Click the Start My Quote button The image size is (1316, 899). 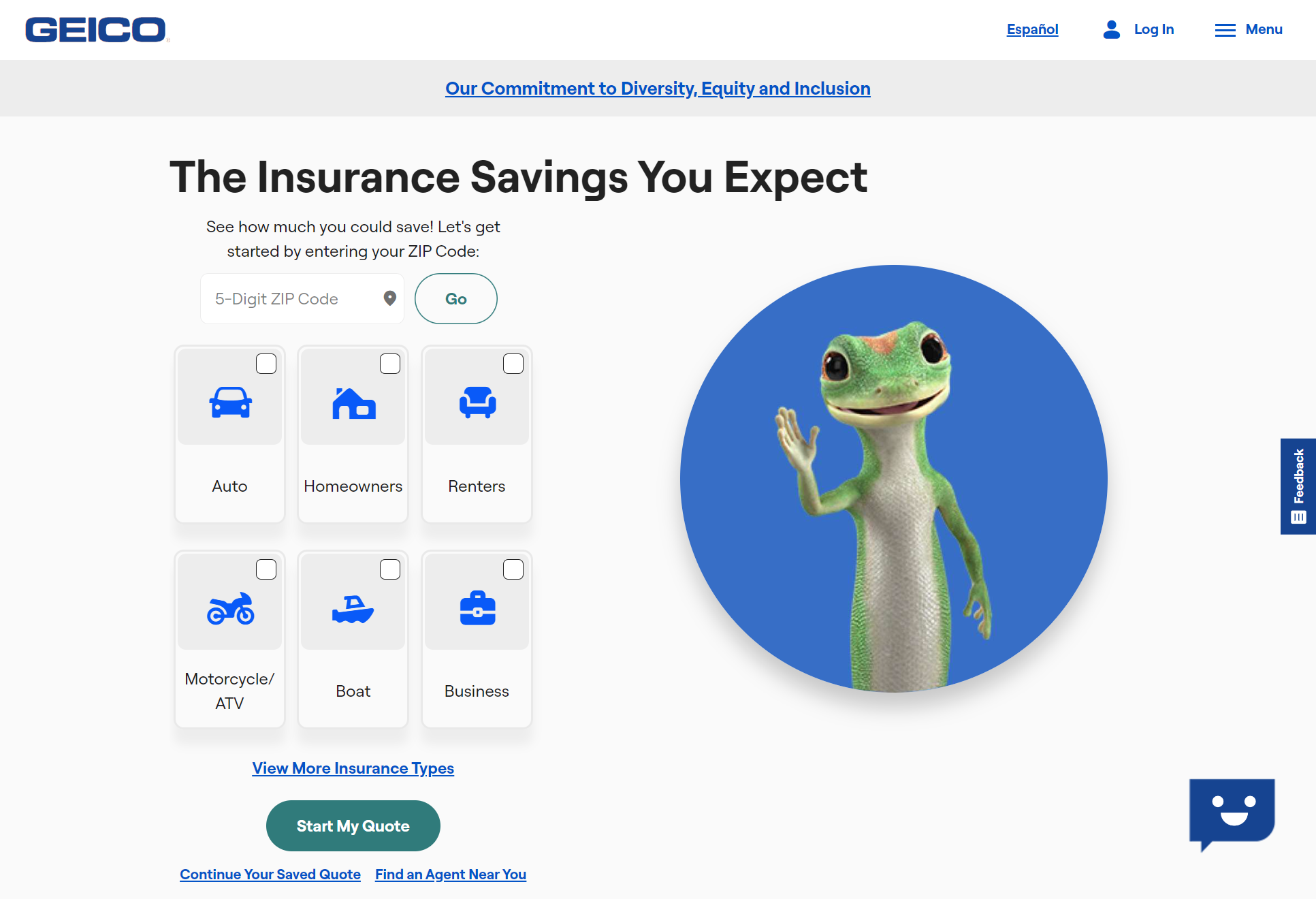pos(353,826)
